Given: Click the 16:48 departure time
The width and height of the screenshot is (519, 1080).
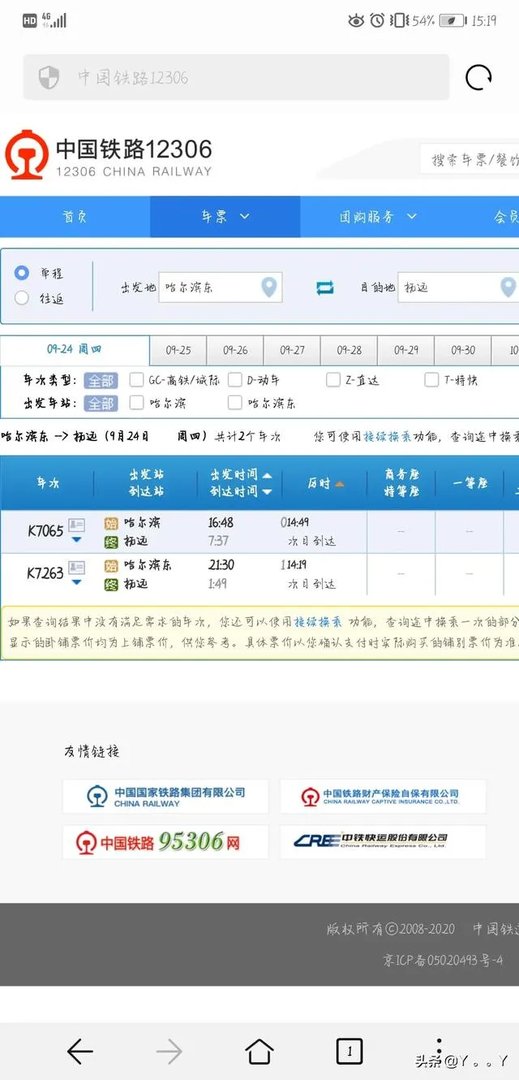Looking at the screenshot, I should (221, 523).
